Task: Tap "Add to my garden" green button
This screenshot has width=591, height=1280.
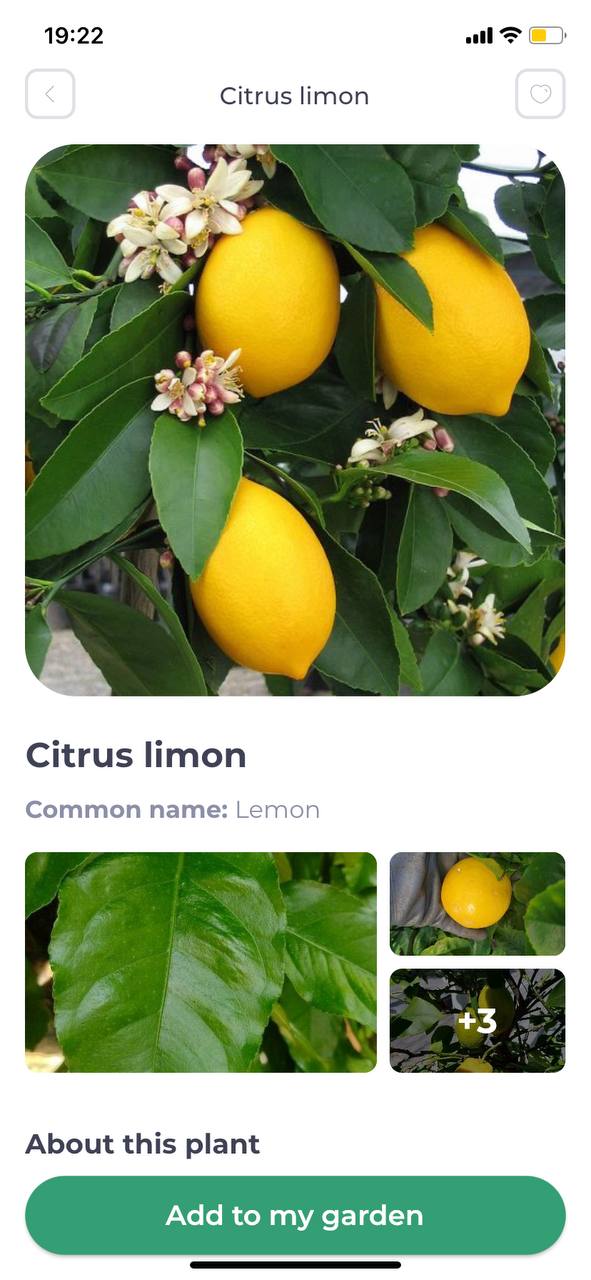Action: [295, 1215]
